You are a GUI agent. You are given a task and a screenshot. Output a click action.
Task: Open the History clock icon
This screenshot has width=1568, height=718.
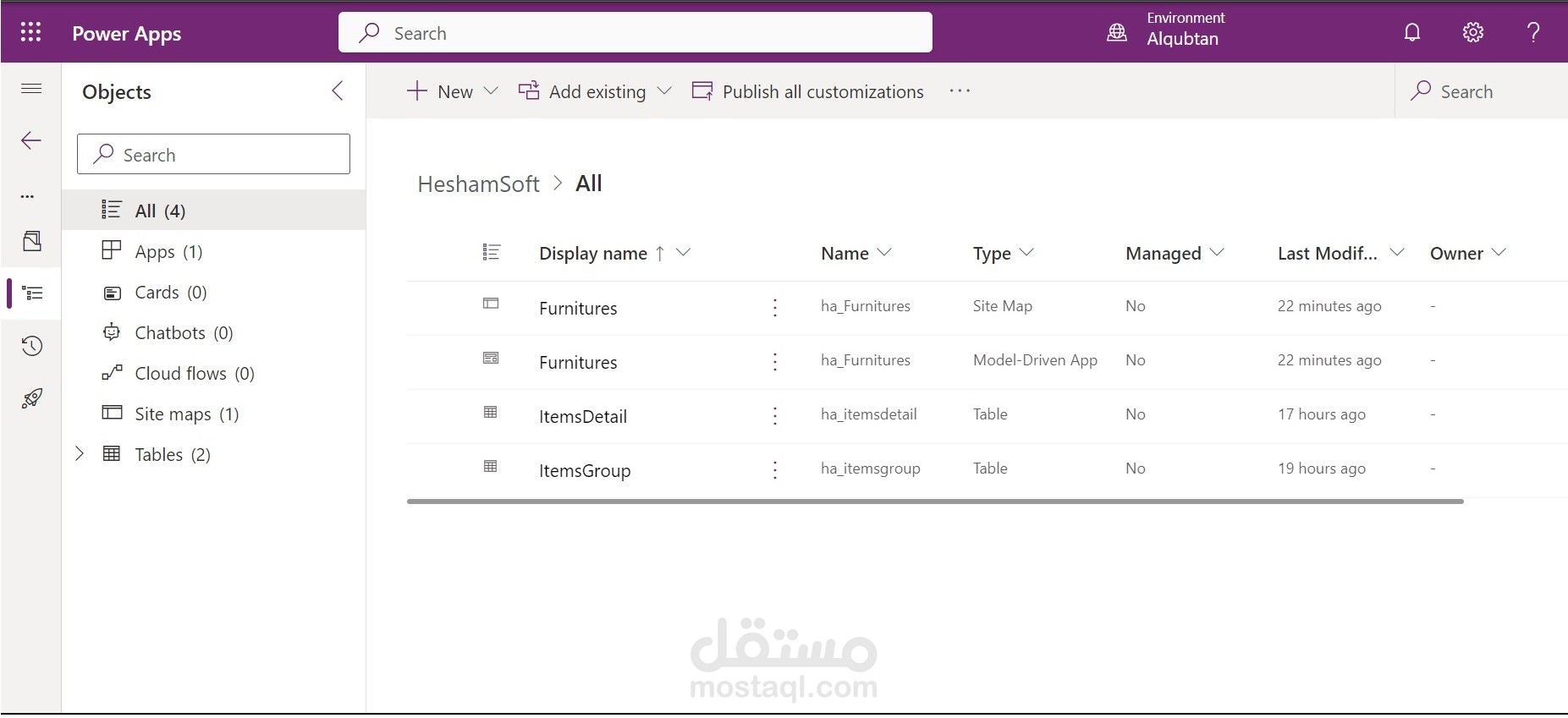click(x=32, y=346)
